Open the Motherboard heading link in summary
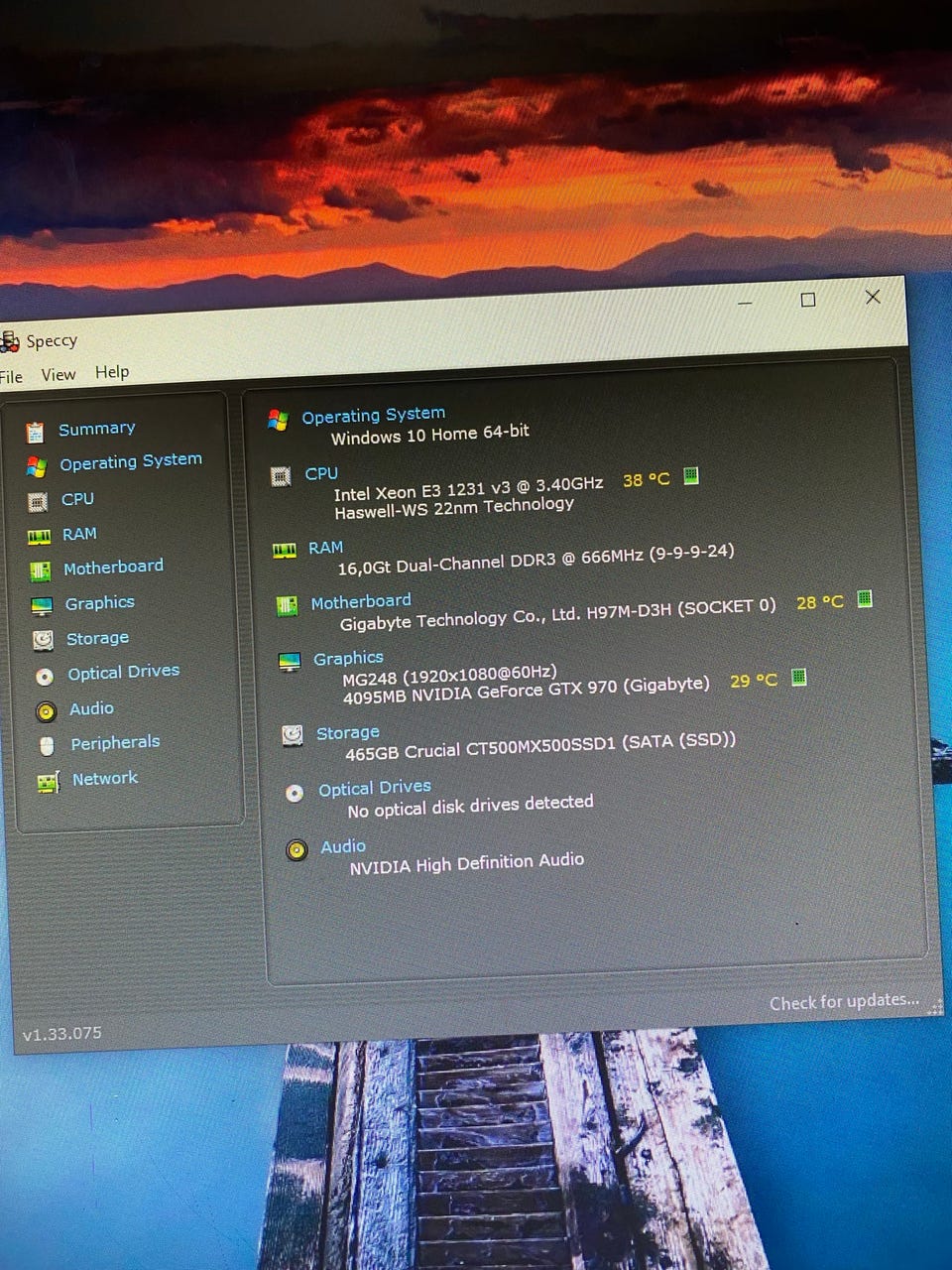This screenshot has width=952, height=1270. click(x=361, y=601)
